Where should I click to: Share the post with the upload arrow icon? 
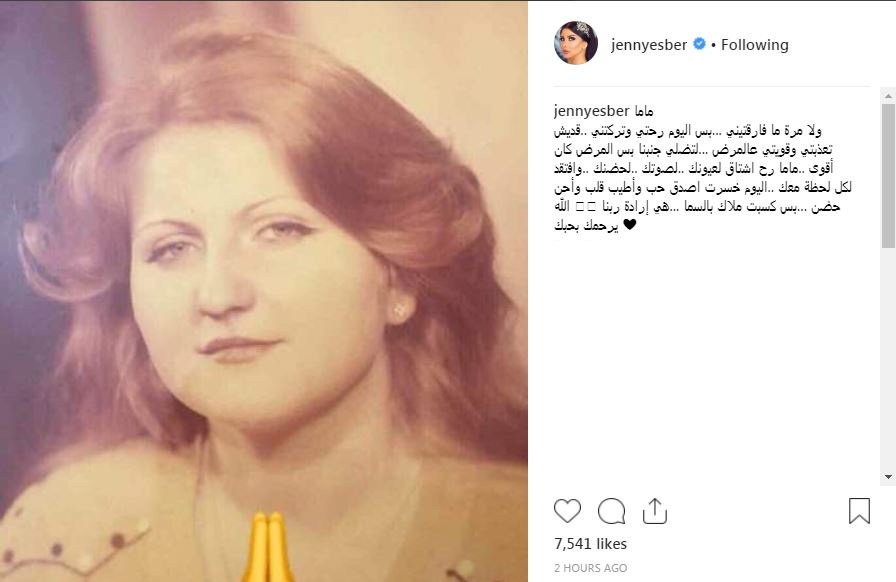click(655, 511)
